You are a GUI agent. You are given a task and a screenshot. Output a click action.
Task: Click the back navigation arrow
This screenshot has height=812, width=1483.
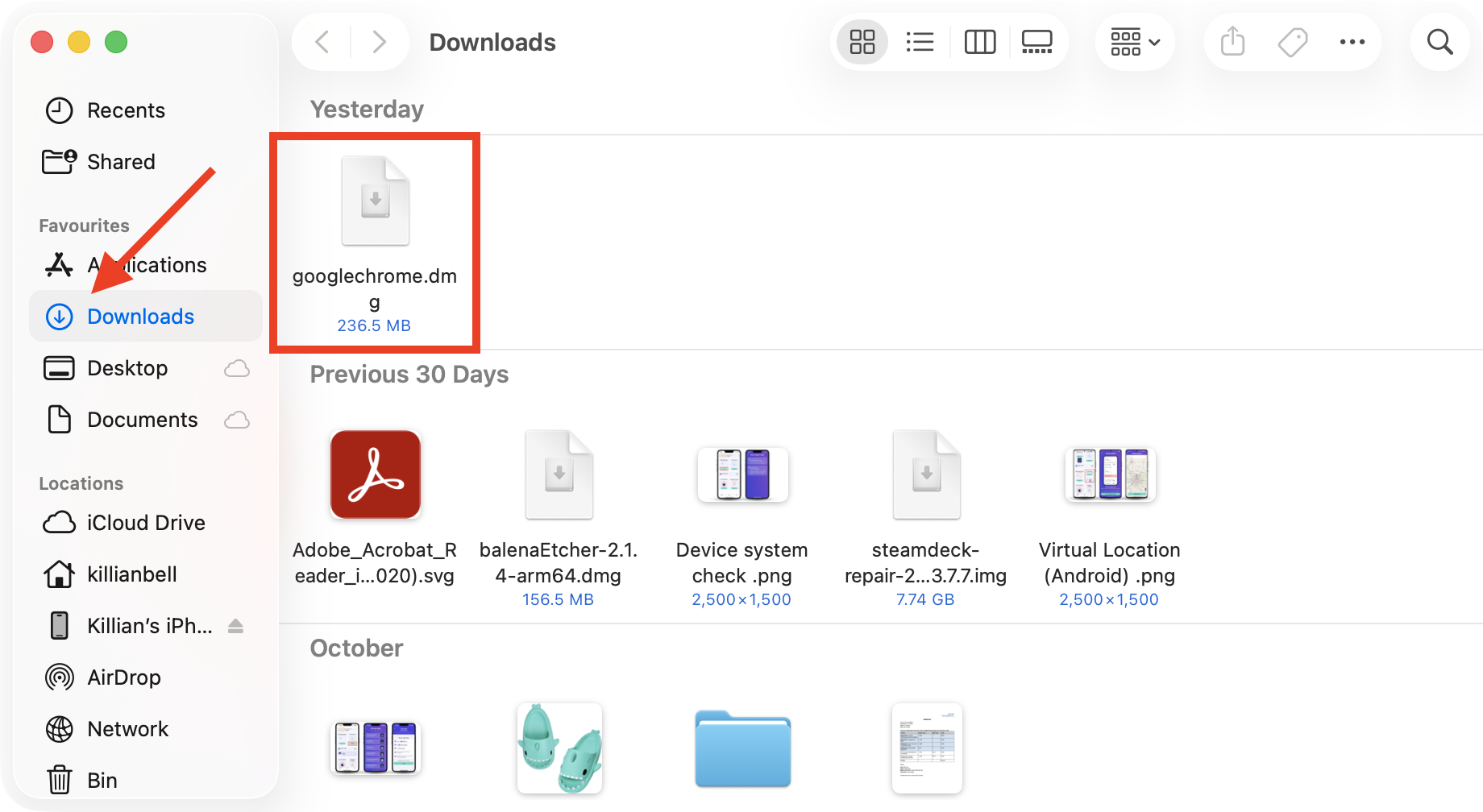point(320,42)
